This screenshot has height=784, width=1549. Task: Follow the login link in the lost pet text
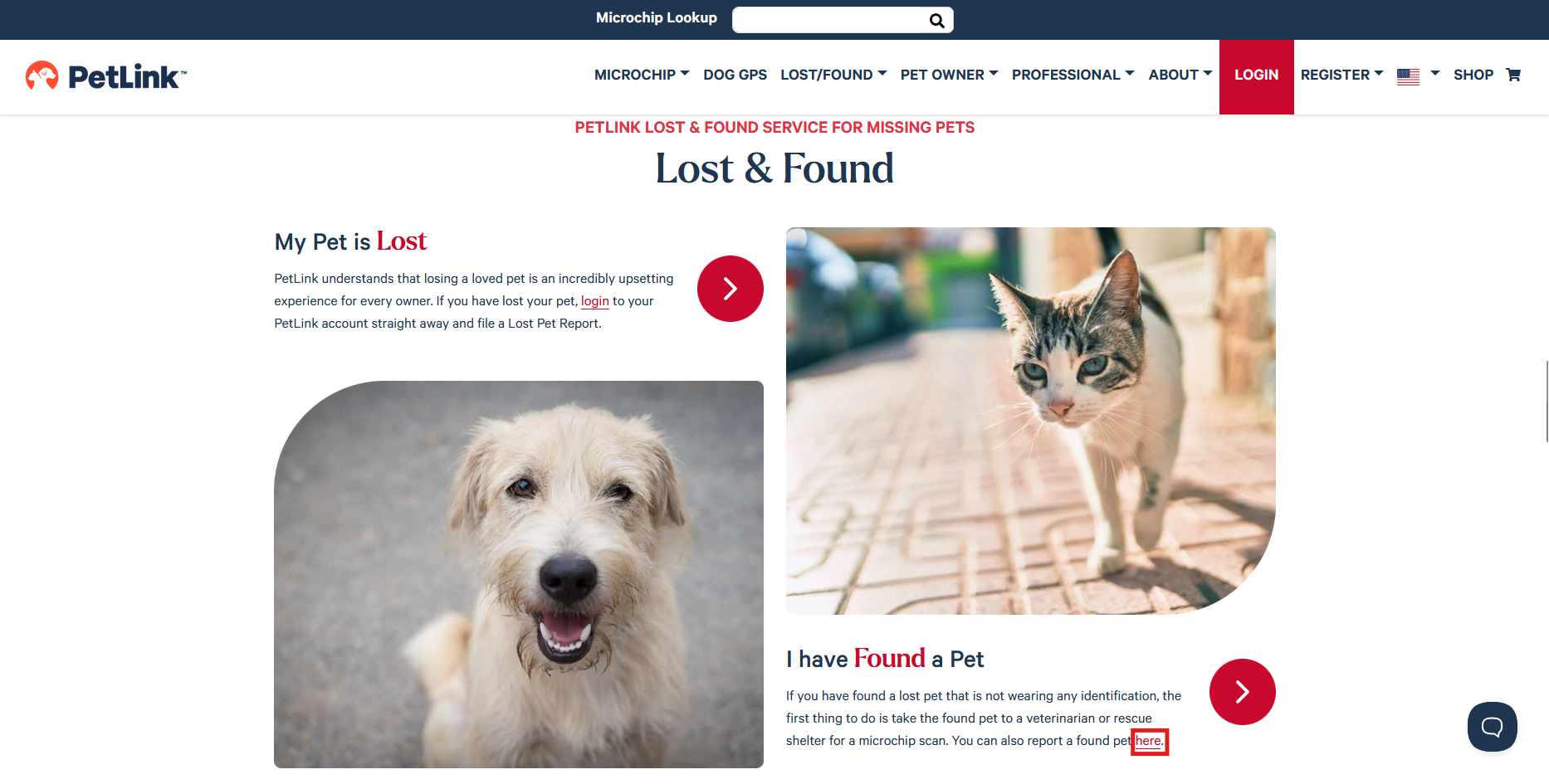[594, 301]
